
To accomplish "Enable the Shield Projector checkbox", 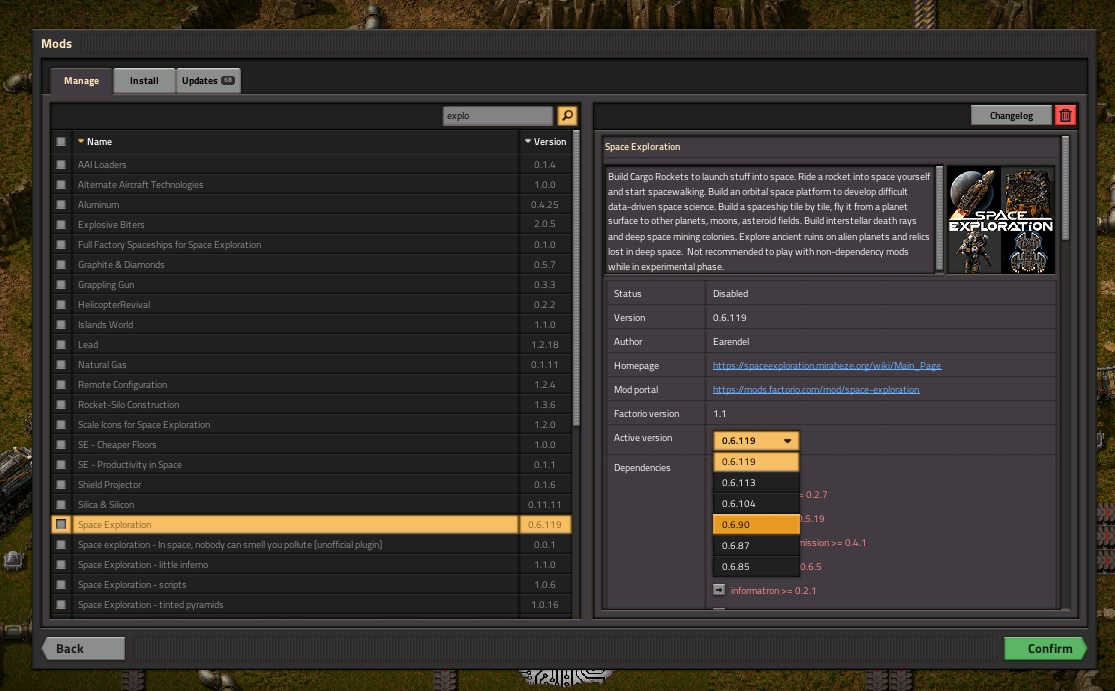I will coord(61,484).
